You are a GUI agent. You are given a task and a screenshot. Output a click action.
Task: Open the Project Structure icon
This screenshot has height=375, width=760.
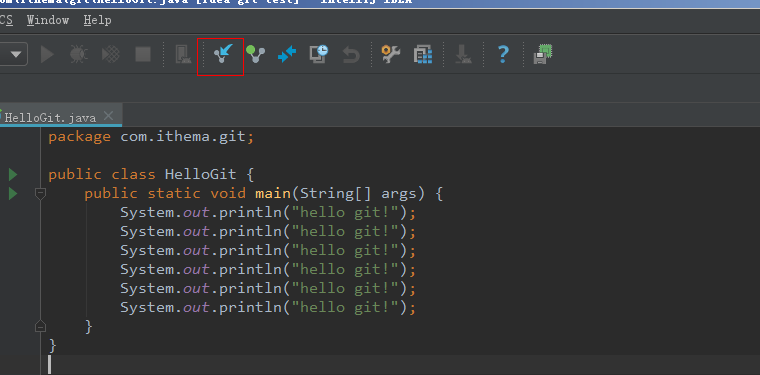coord(423,54)
